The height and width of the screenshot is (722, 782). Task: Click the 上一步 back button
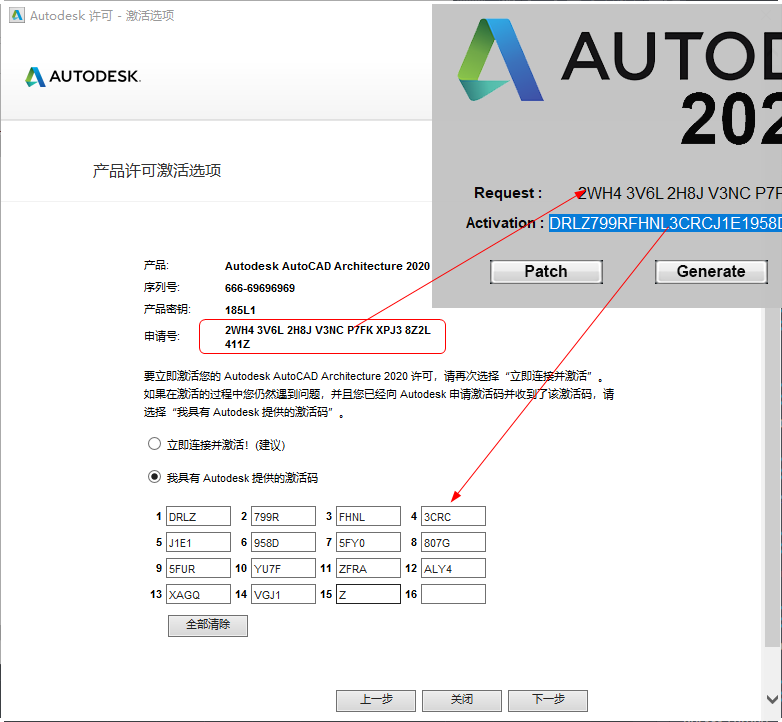[x=376, y=700]
